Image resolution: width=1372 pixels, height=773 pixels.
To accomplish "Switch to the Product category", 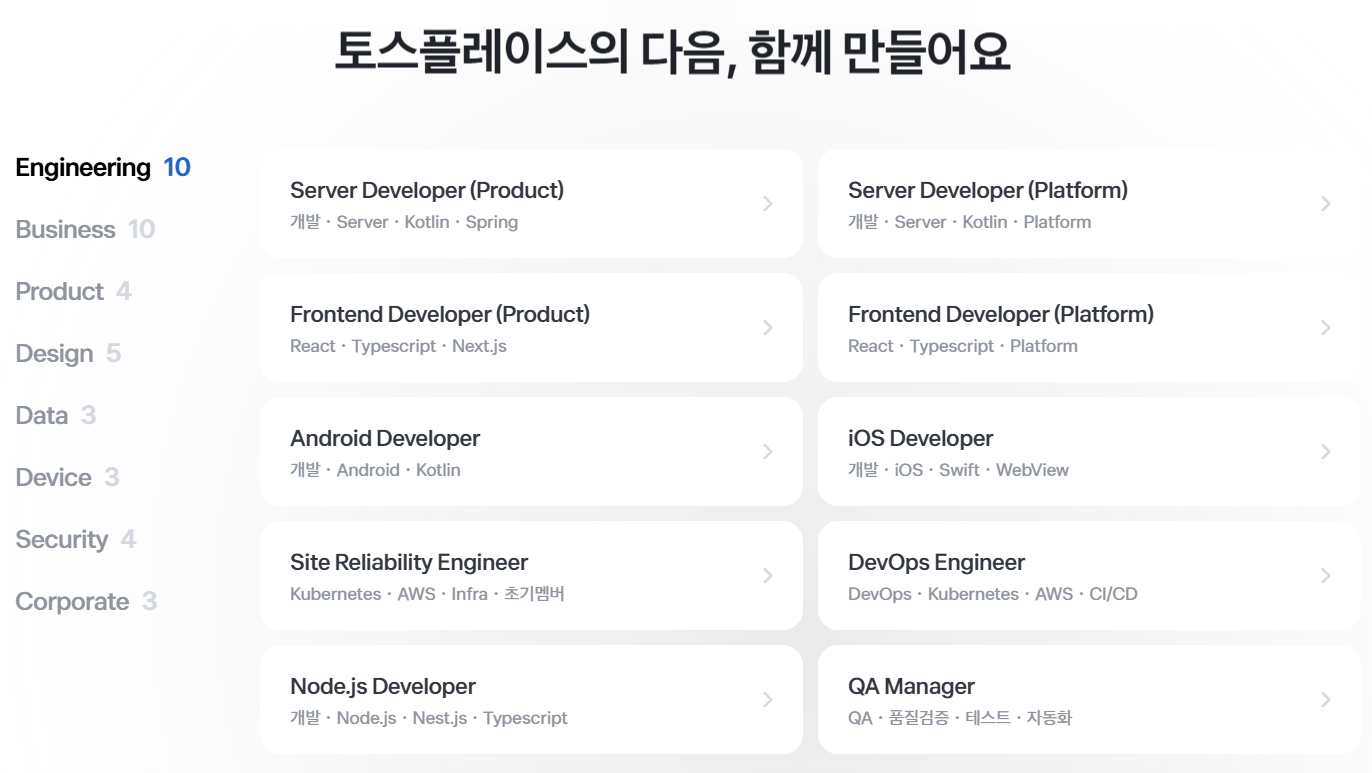I will tap(73, 292).
